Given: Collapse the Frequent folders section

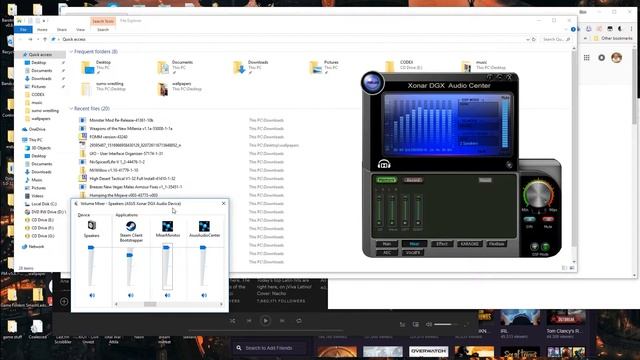Looking at the screenshot, I should point(71,52).
